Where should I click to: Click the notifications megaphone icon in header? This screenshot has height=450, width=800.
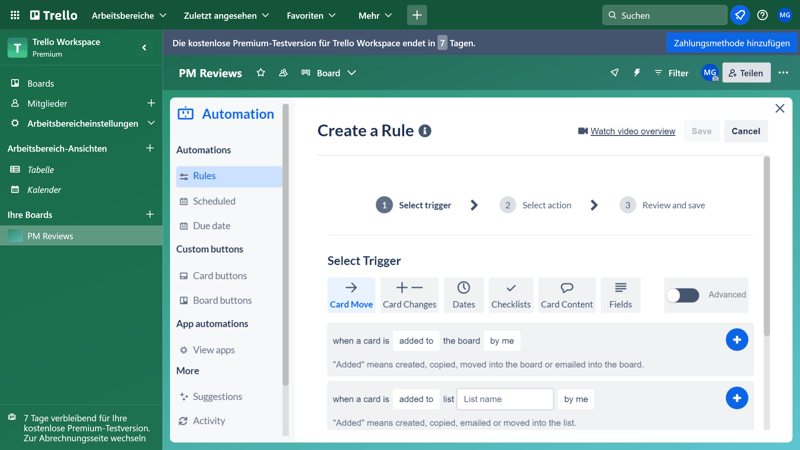click(740, 15)
